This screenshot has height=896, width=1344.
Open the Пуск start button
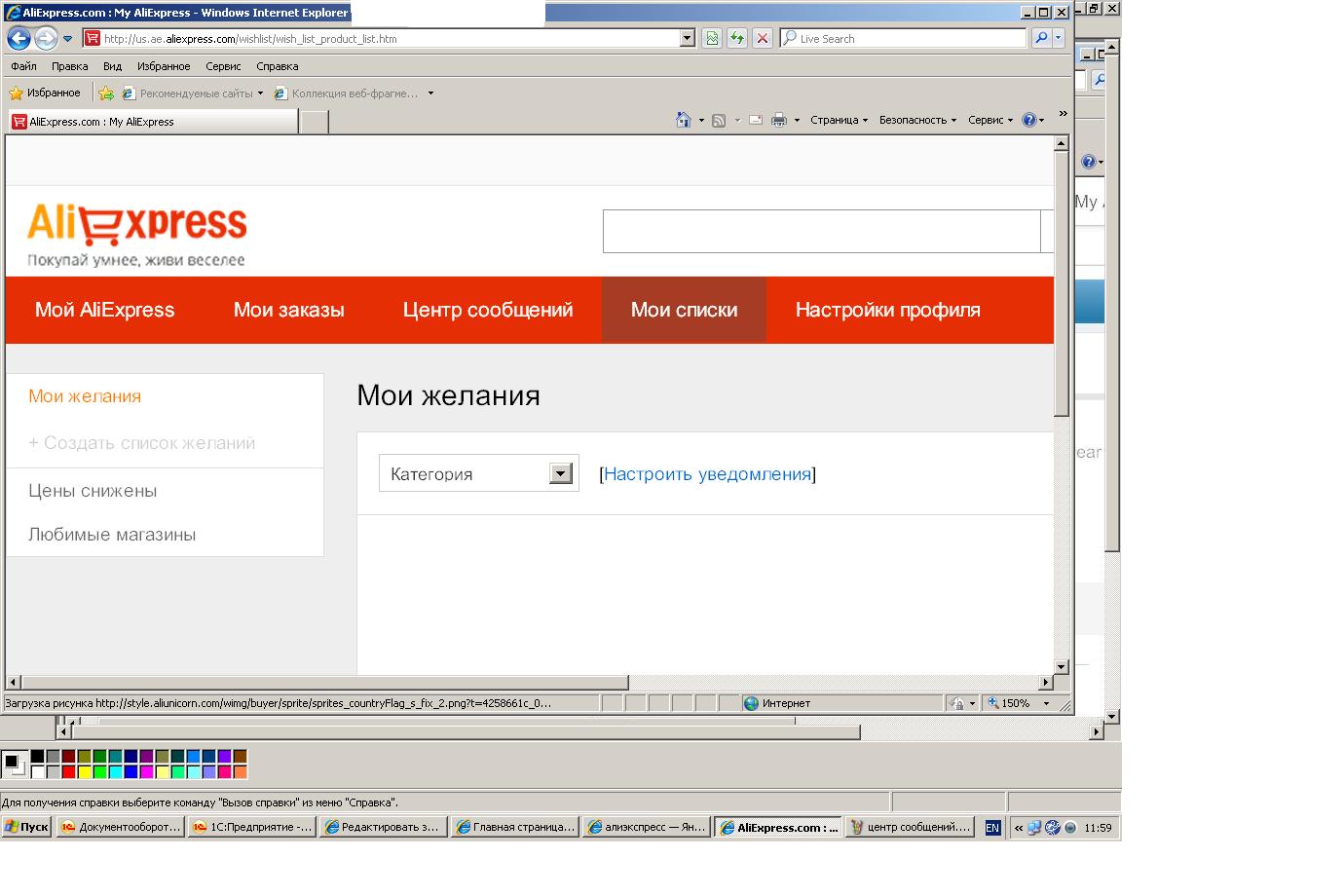tap(26, 827)
